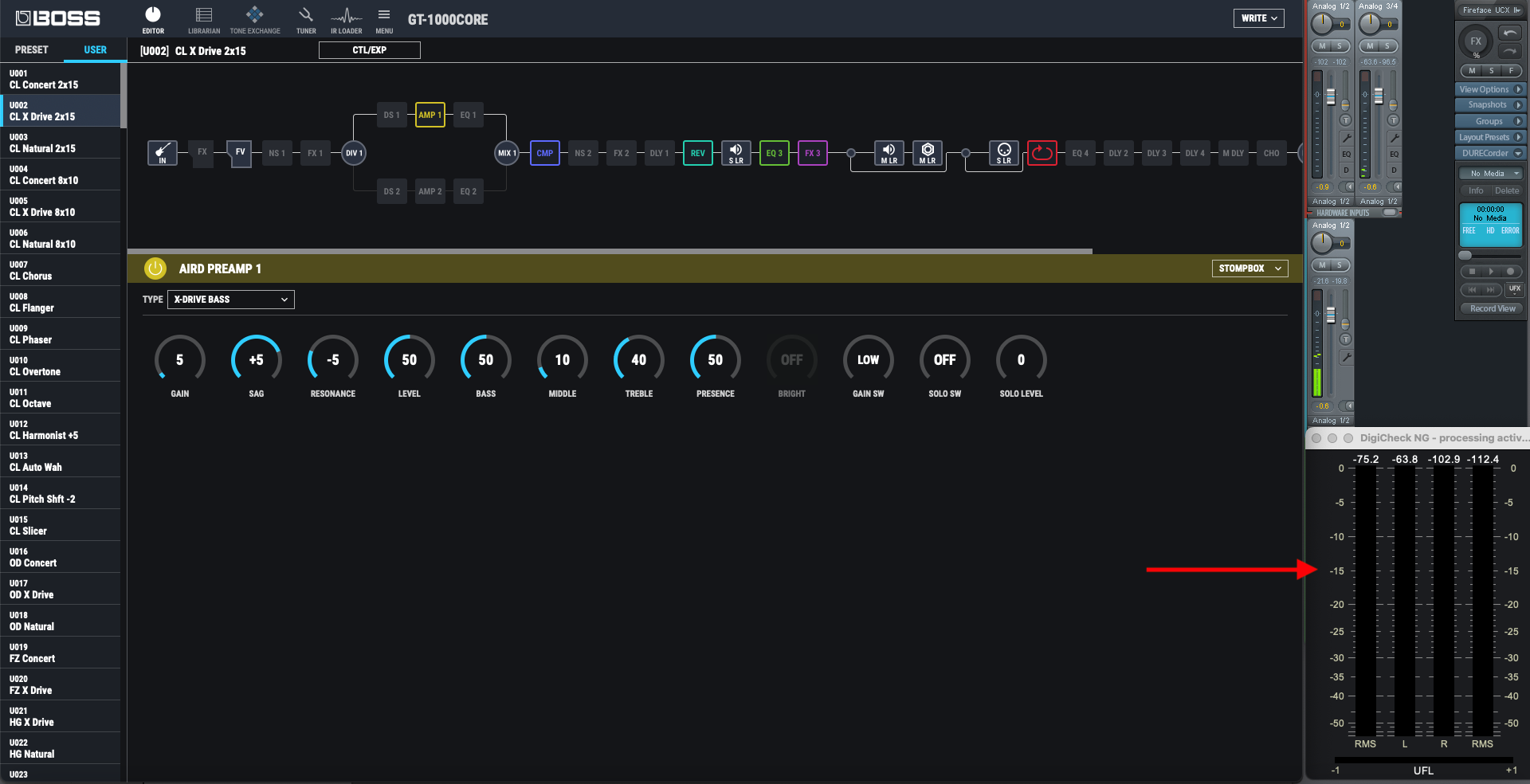Click the signal chain horizontal scrollbar
This screenshot has height=784, width=1530.
[610, 251]
